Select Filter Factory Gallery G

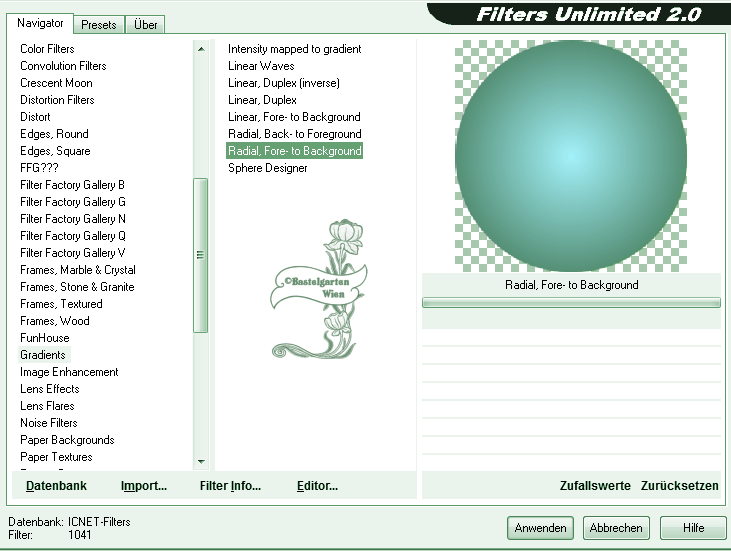[x=73, y=202]
